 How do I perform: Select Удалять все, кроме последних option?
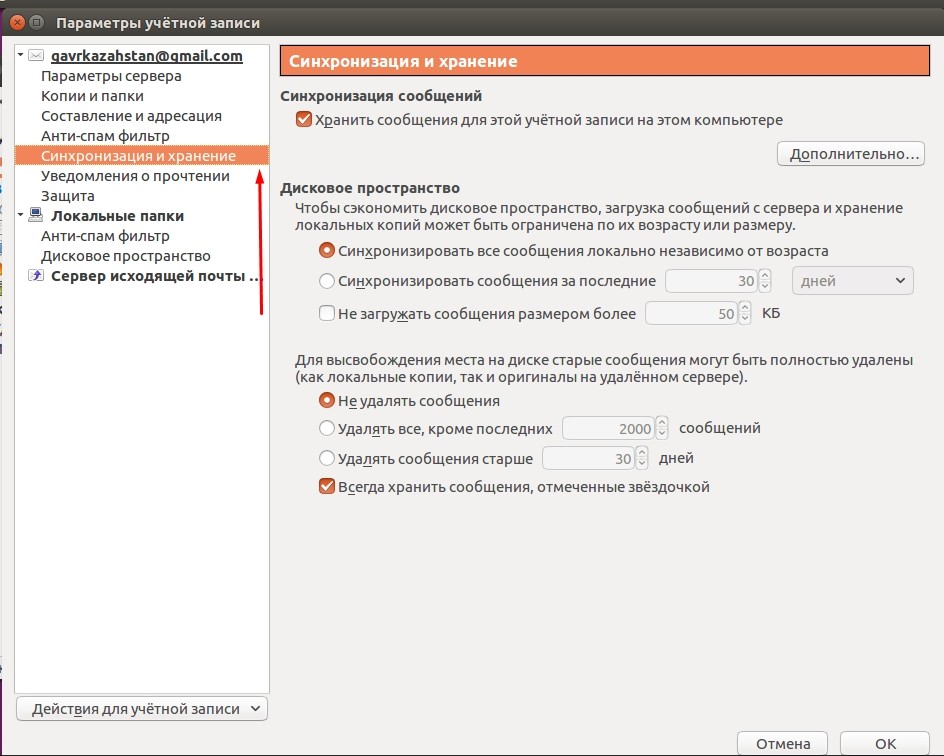[x=327, y=428]
